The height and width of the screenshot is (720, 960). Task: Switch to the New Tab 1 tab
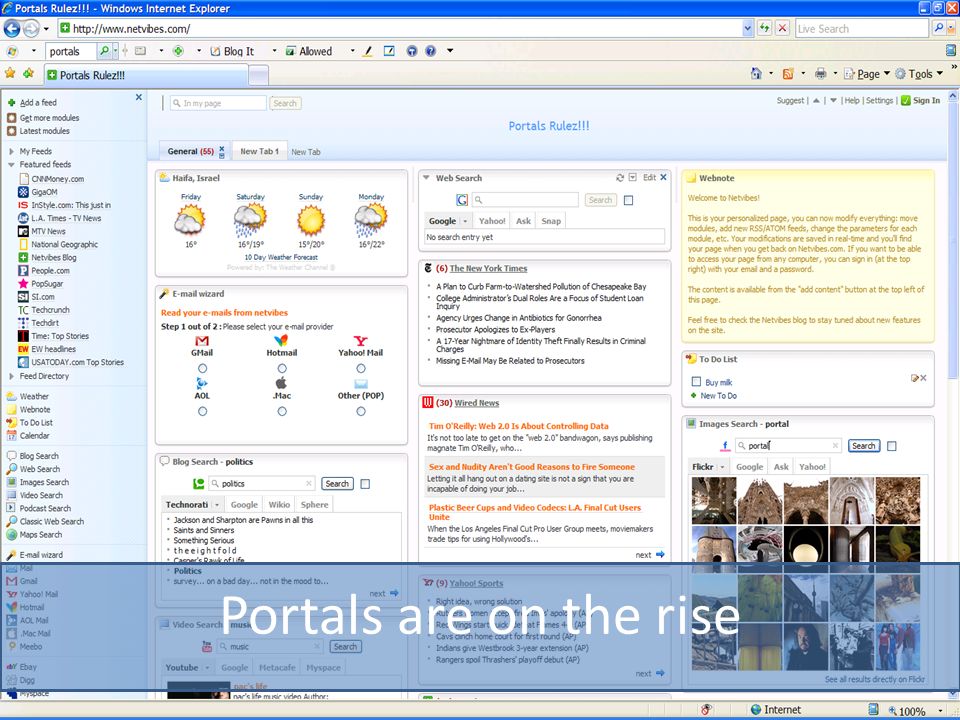260,151
